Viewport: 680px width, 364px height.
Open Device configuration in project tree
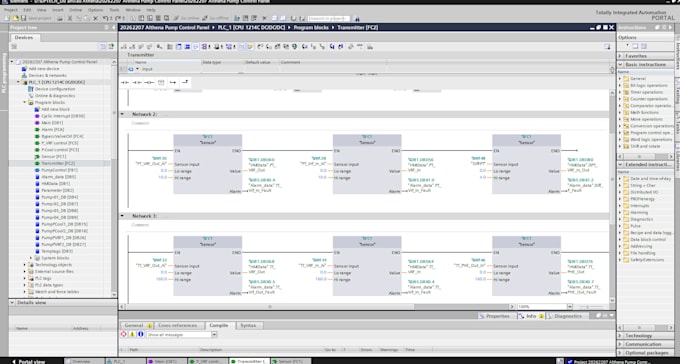[55, 89]
